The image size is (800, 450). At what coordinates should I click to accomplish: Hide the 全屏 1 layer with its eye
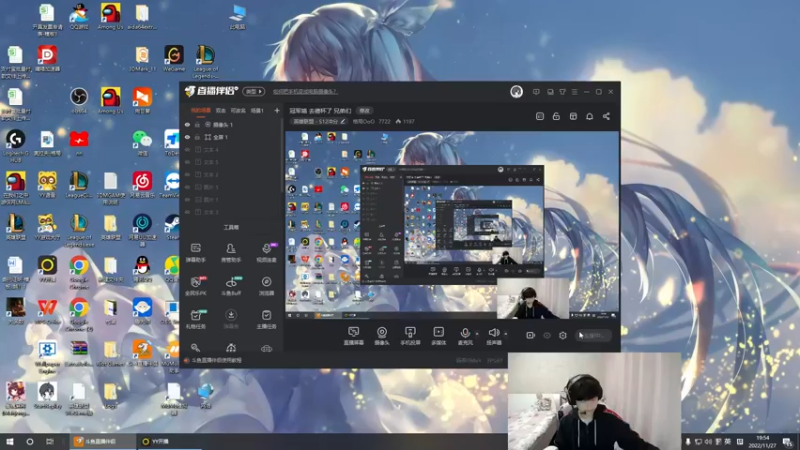click(187, 137)
